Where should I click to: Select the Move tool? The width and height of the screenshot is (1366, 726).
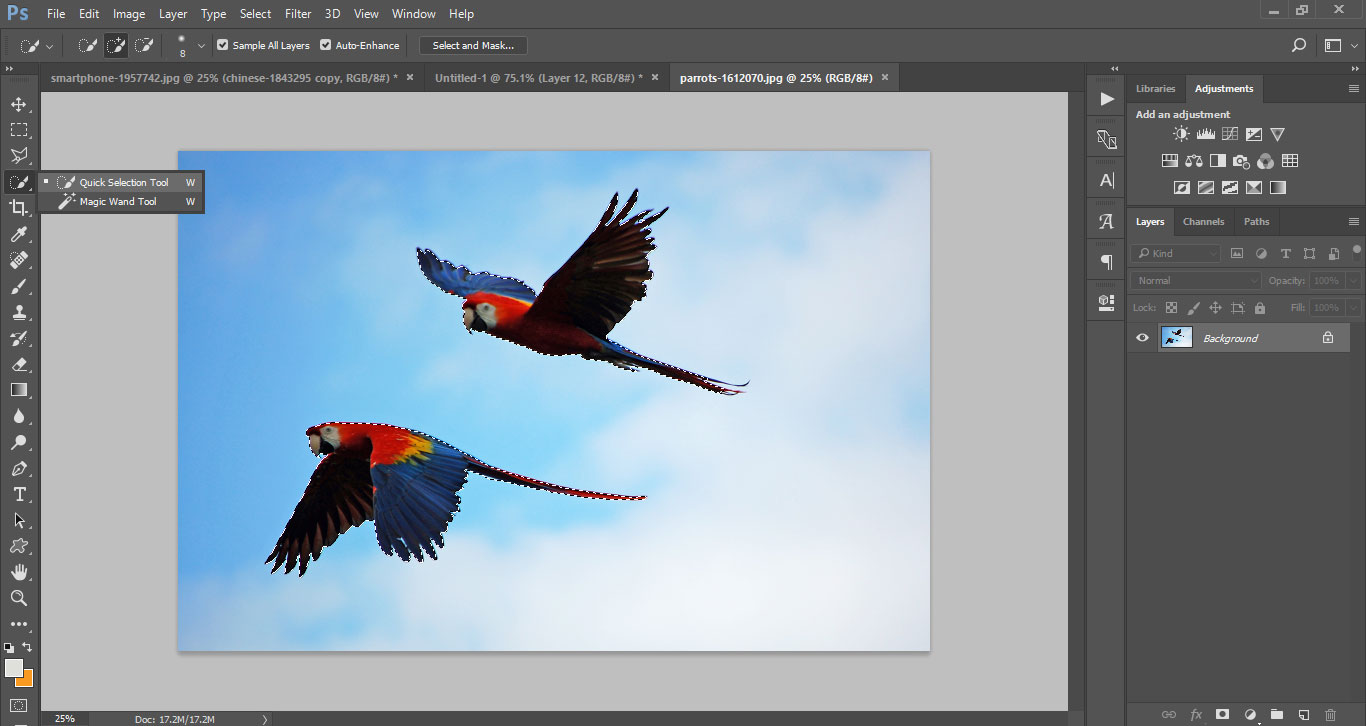coord(18,104)
